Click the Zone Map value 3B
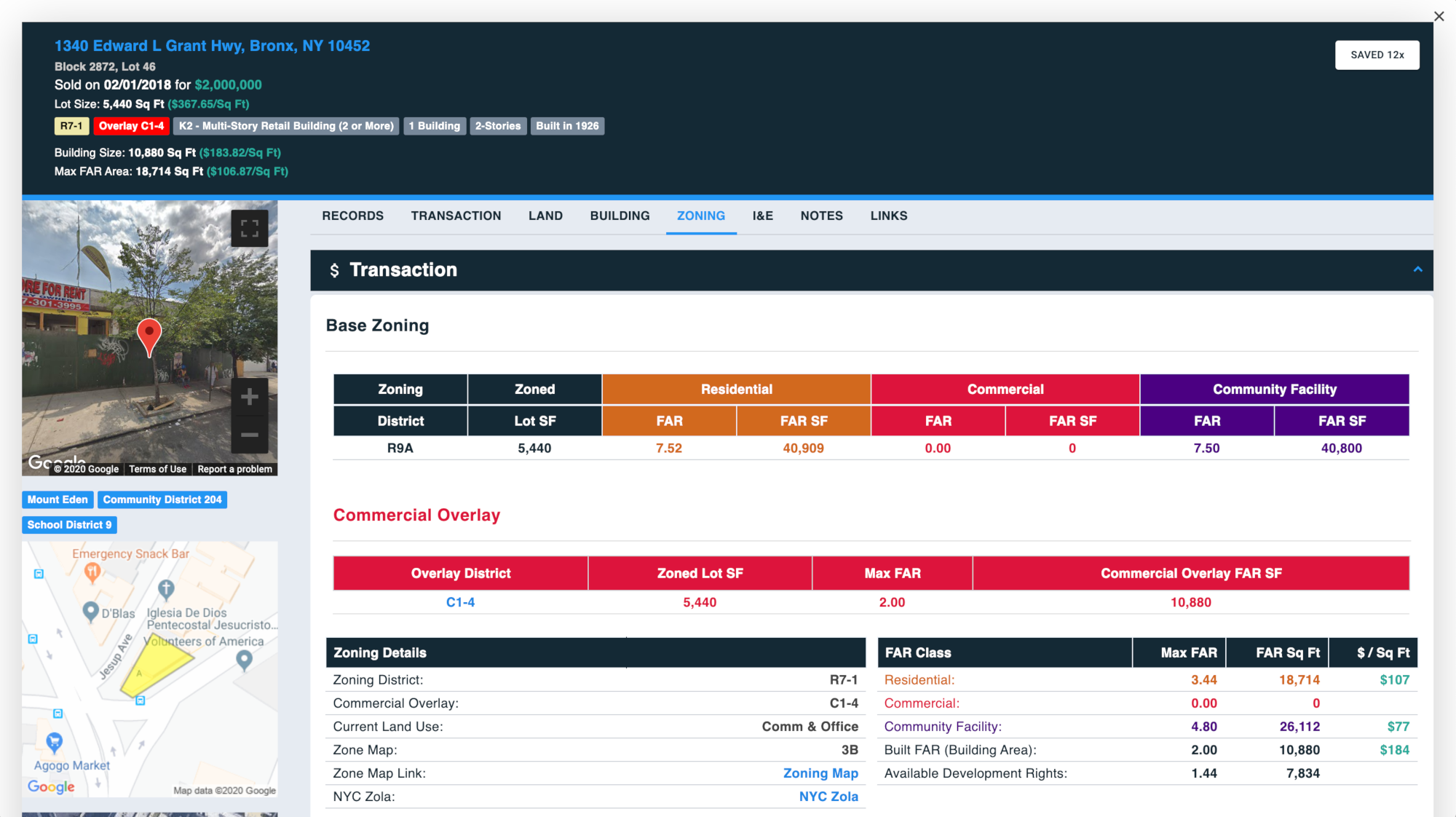1456x817 pixels. click(850, 750)
